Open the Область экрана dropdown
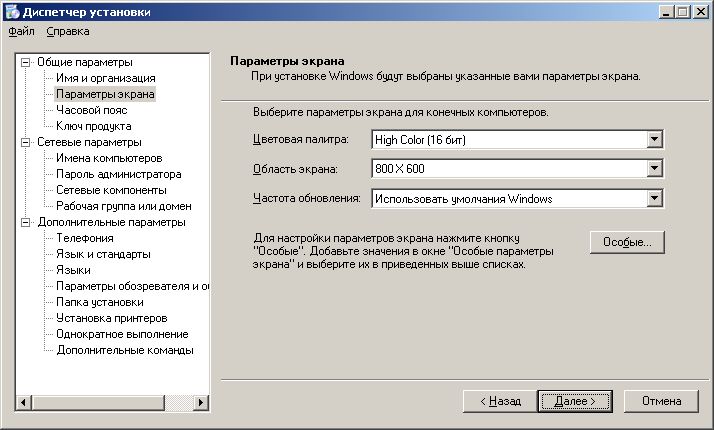 [656, 169]
